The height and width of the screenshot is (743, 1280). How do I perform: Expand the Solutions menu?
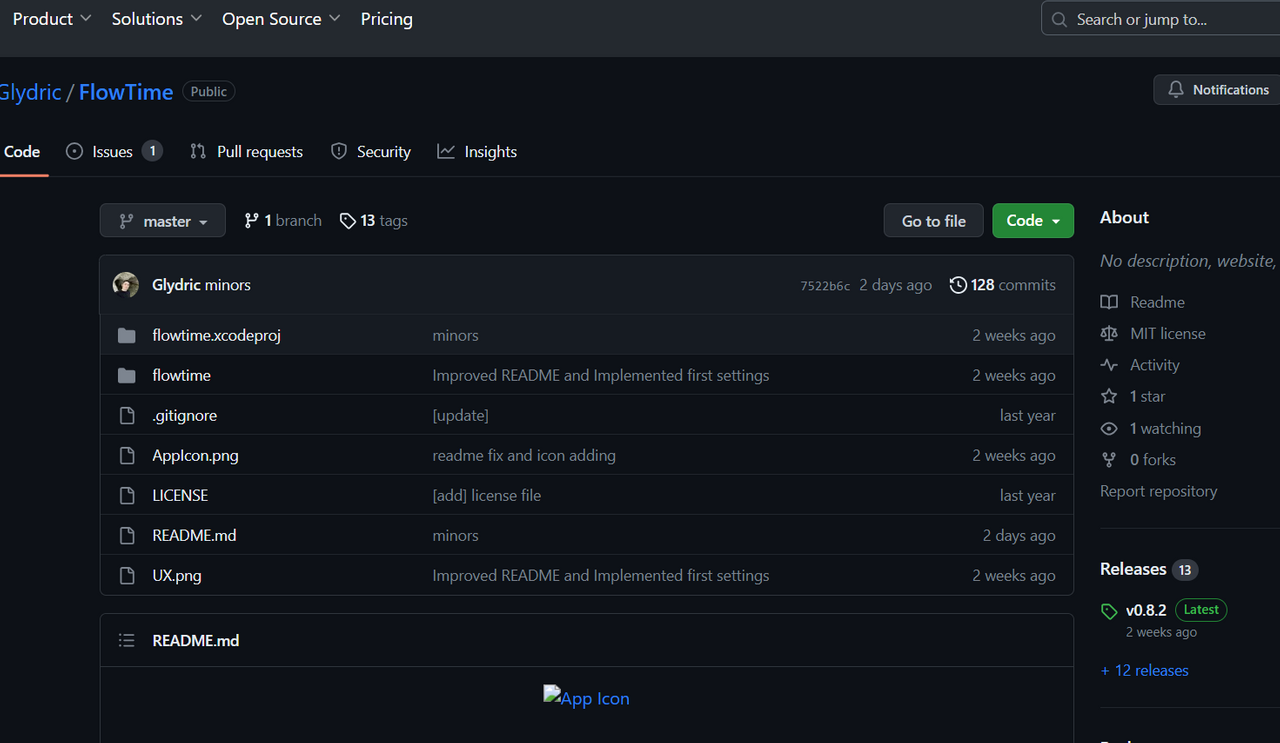tap(156, 19)
